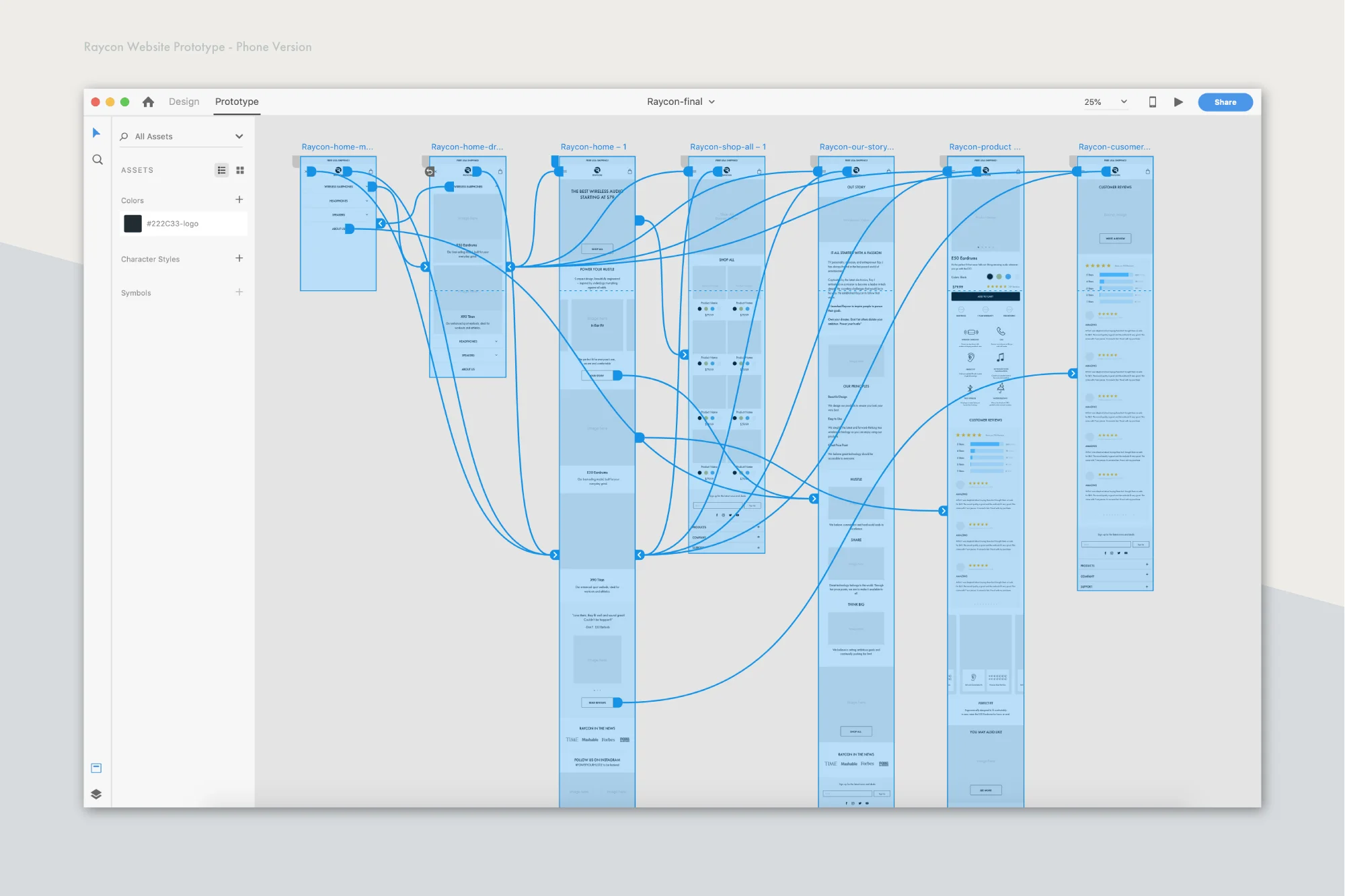Add a new color with the Colors plus button
The height and width of the screenshot is (896, 1345).
click(239, 199)
